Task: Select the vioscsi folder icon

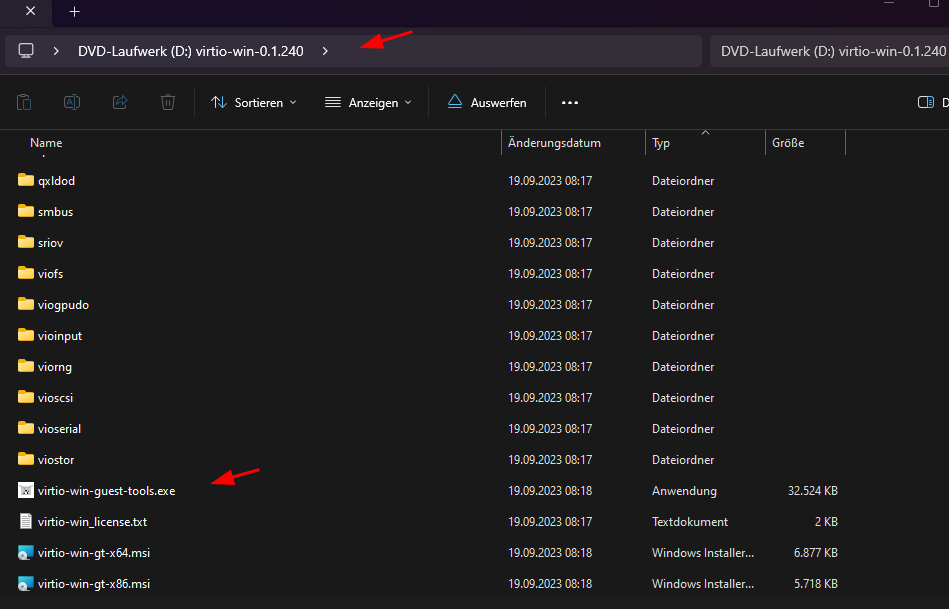Action: (25, 397)
